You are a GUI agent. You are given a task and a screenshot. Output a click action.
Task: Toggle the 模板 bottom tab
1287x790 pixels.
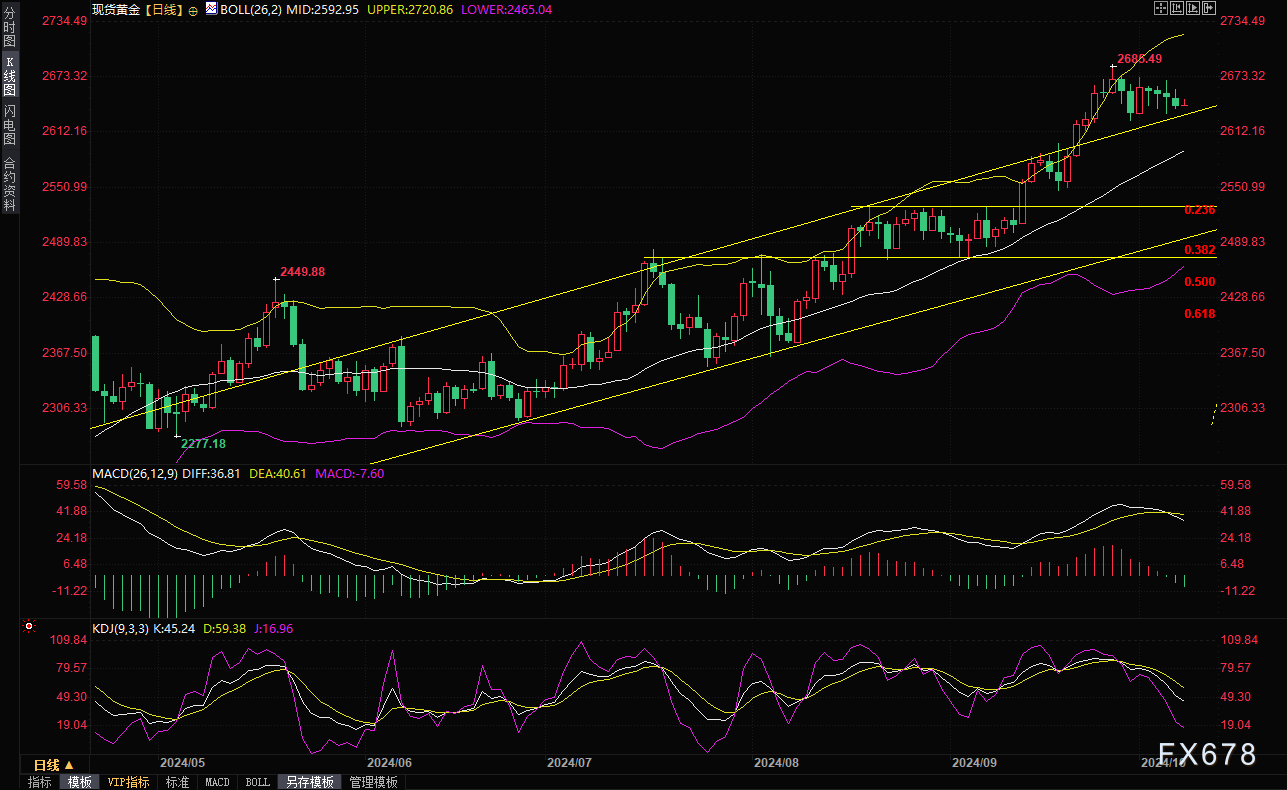(x=79, y=782)
